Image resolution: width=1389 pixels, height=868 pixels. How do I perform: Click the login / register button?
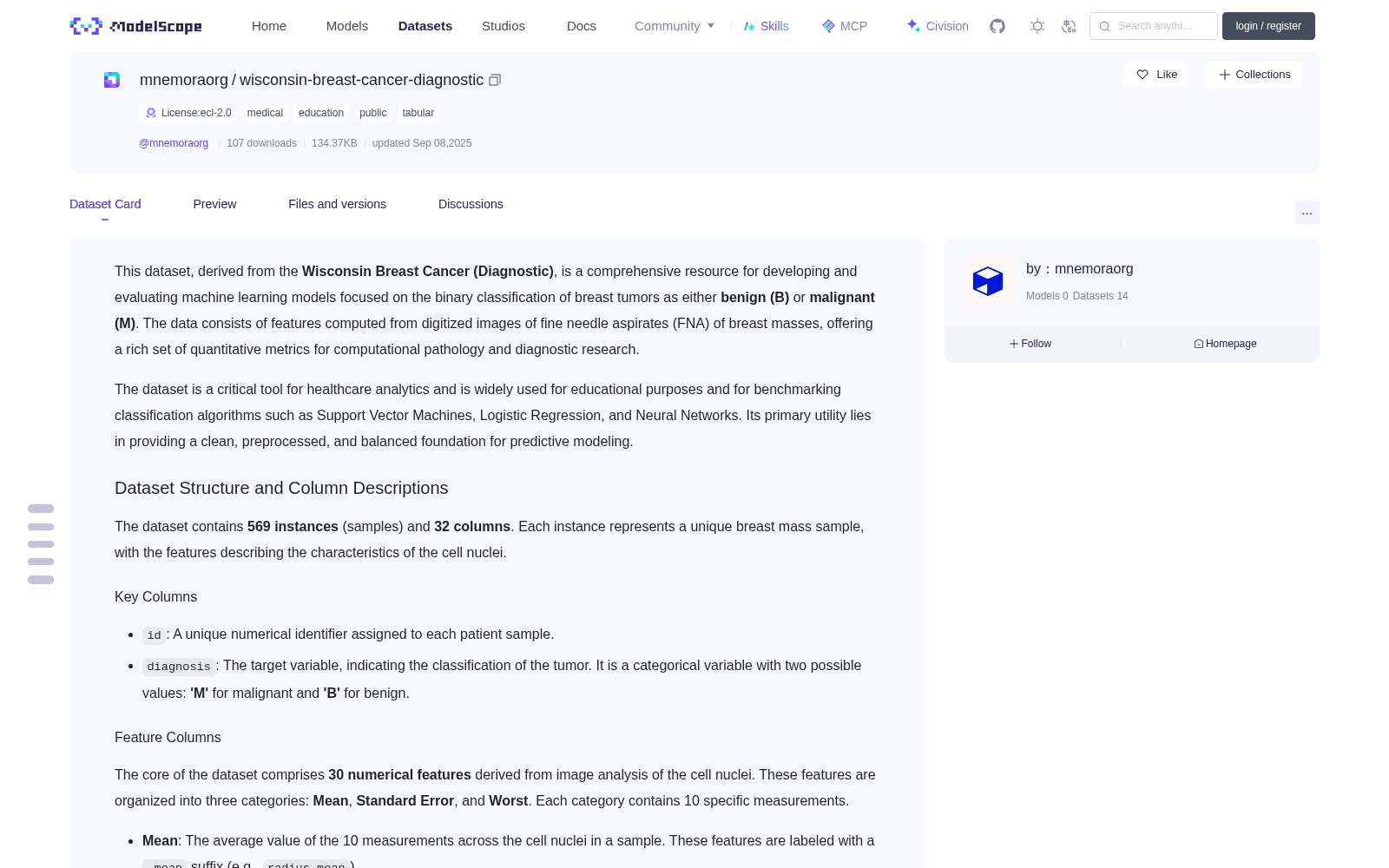point(1268,26)
